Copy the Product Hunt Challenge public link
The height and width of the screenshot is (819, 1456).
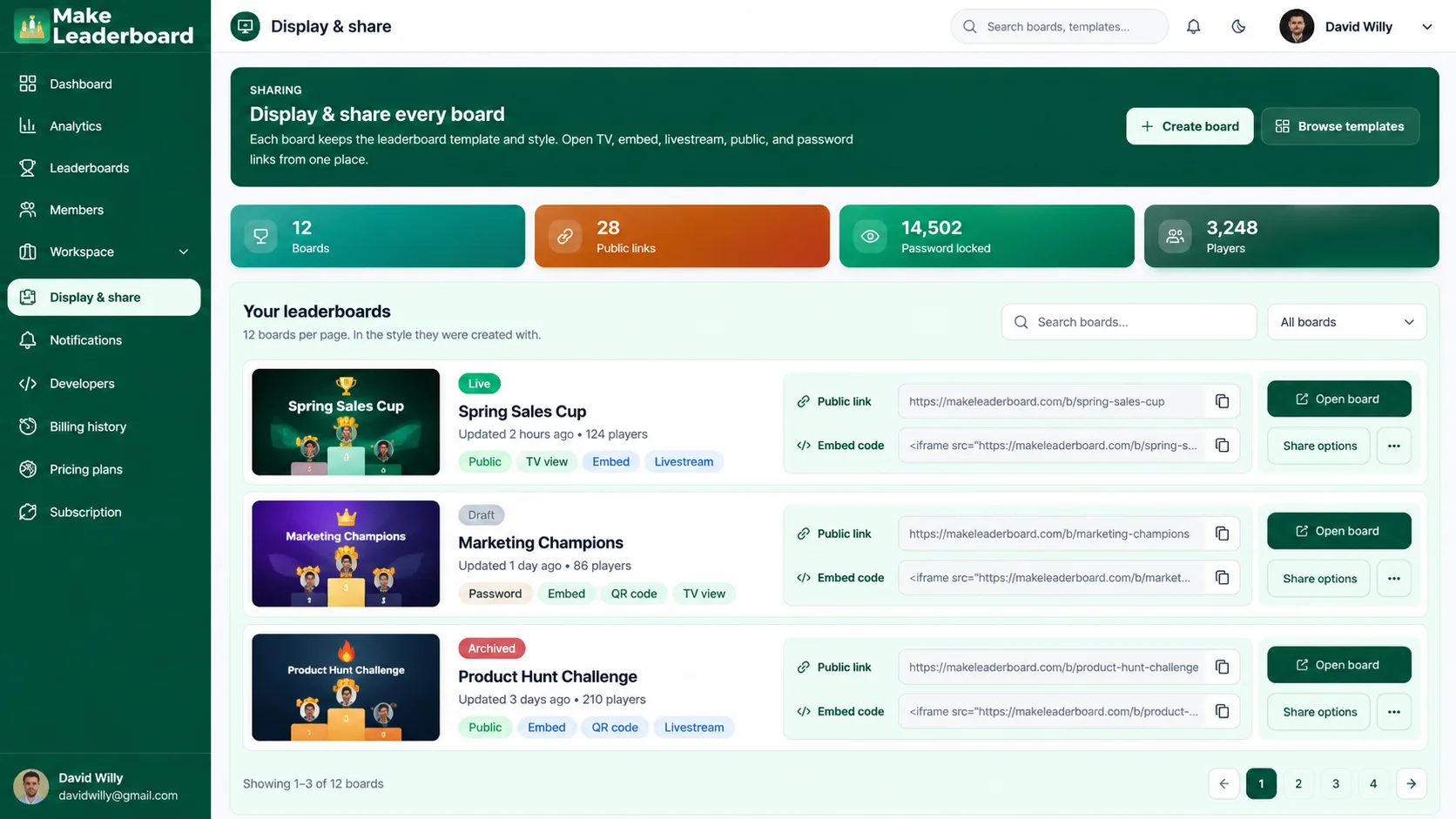point(1222,668)
